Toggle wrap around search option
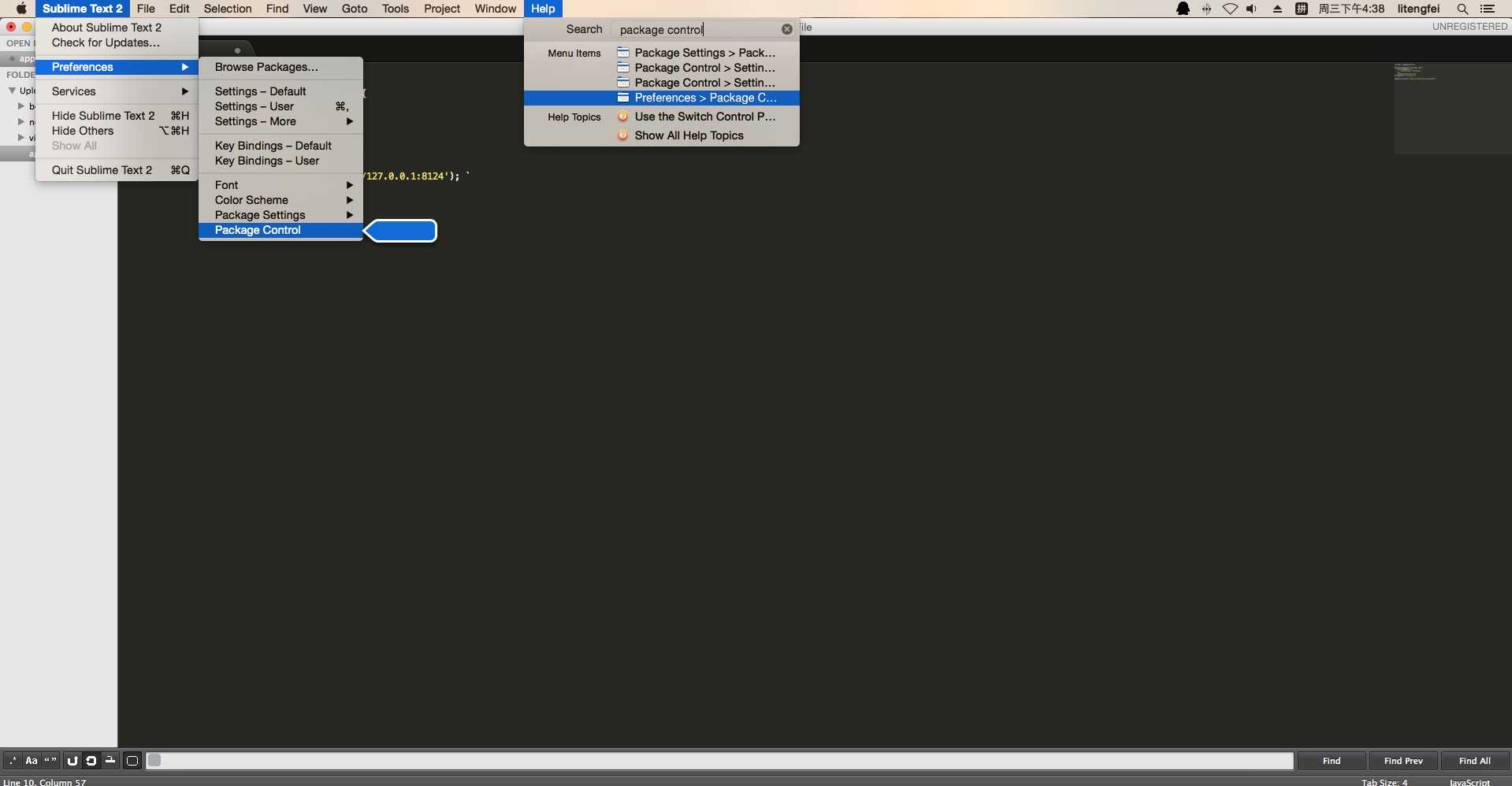The width and height of the screenshot is (1512, 786). (x=91, y=761)
